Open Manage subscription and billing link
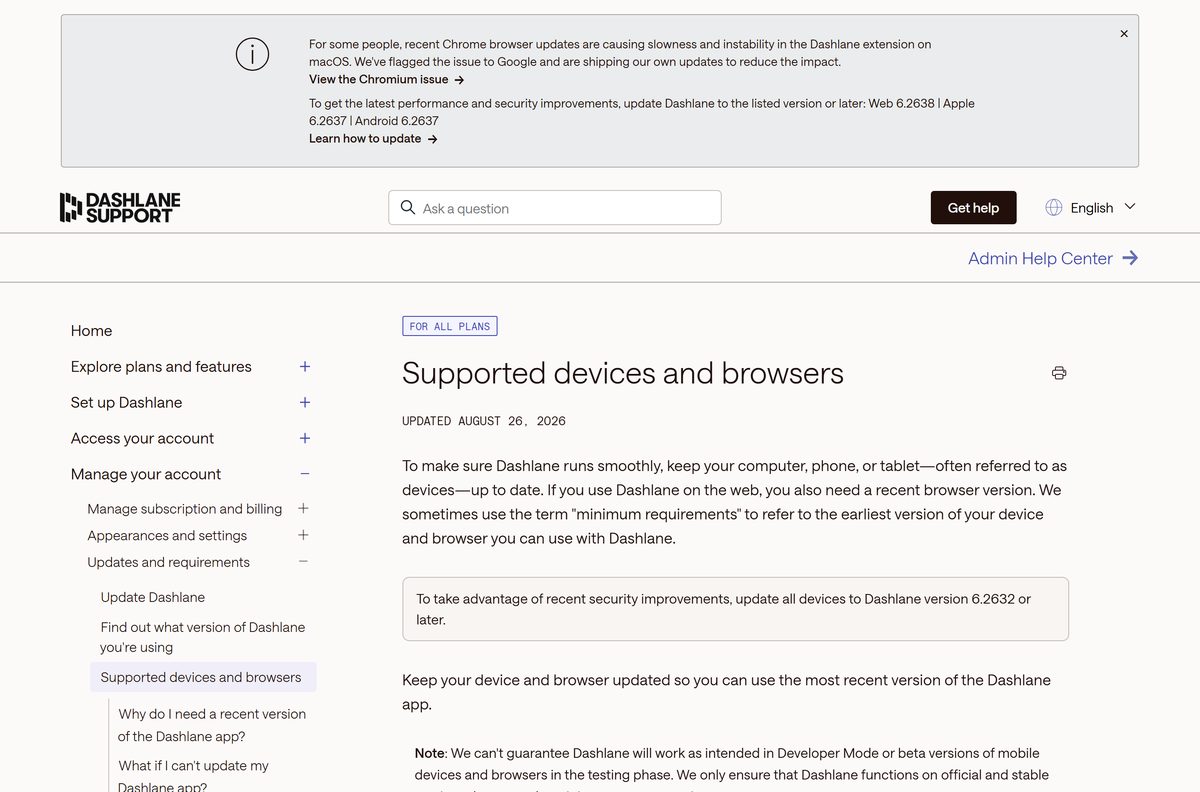1200x792 pixels. pos(185,509)
